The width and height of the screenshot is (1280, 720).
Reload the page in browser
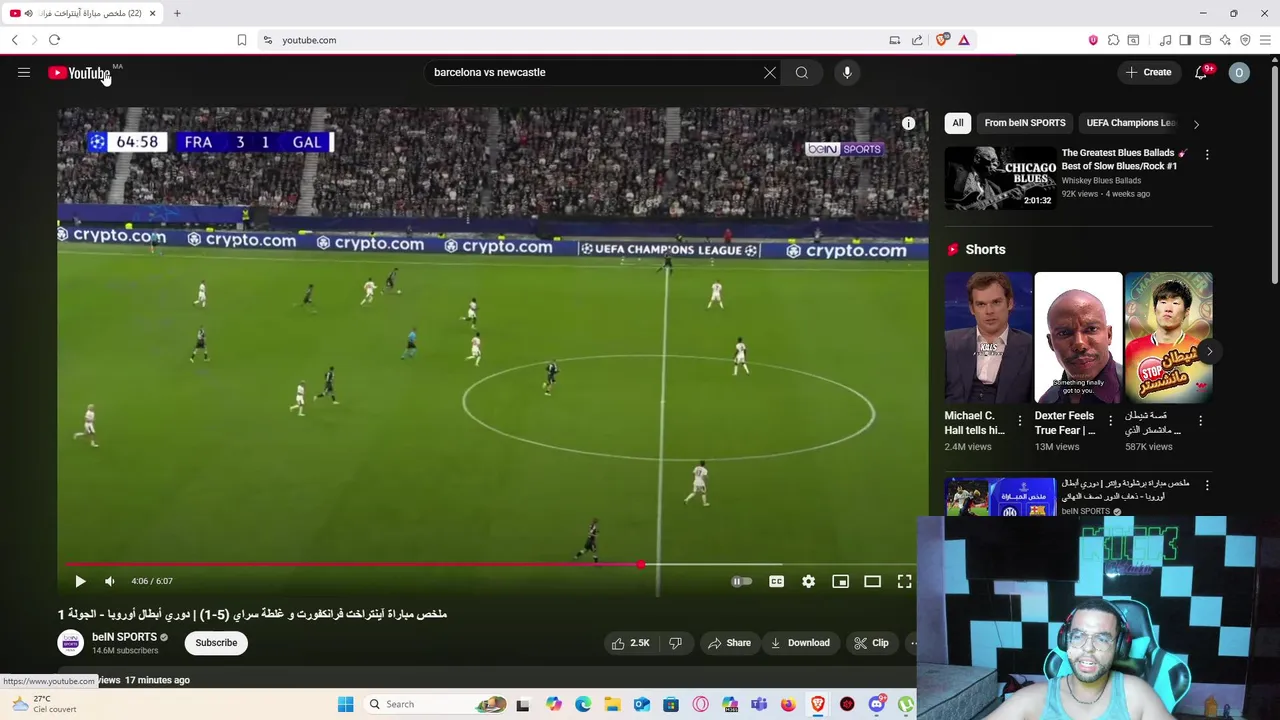[x=54, y=40]
